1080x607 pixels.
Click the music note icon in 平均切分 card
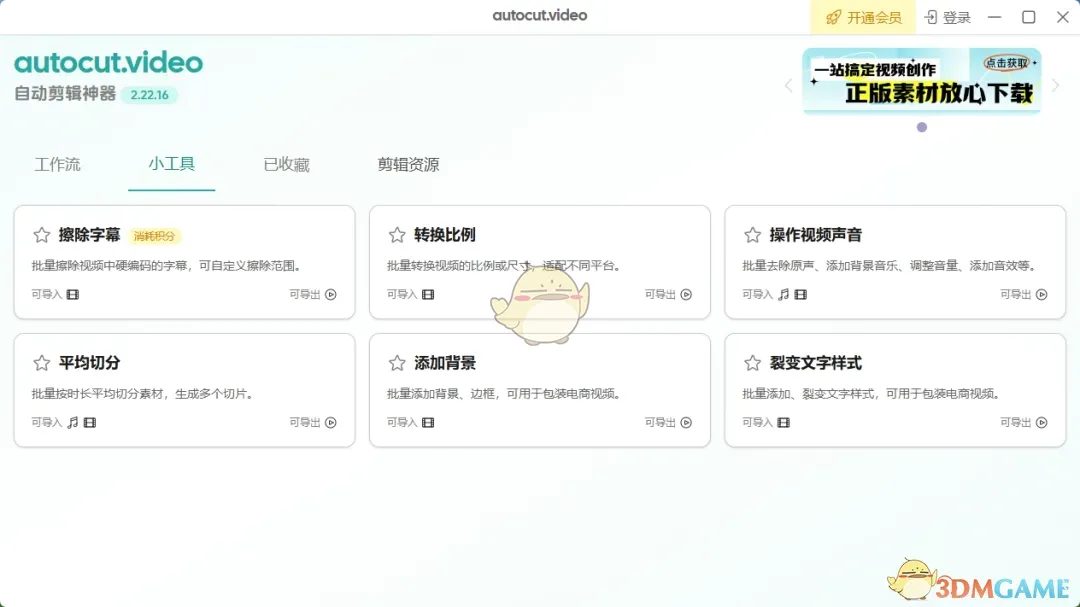click(x=72, y=423)
